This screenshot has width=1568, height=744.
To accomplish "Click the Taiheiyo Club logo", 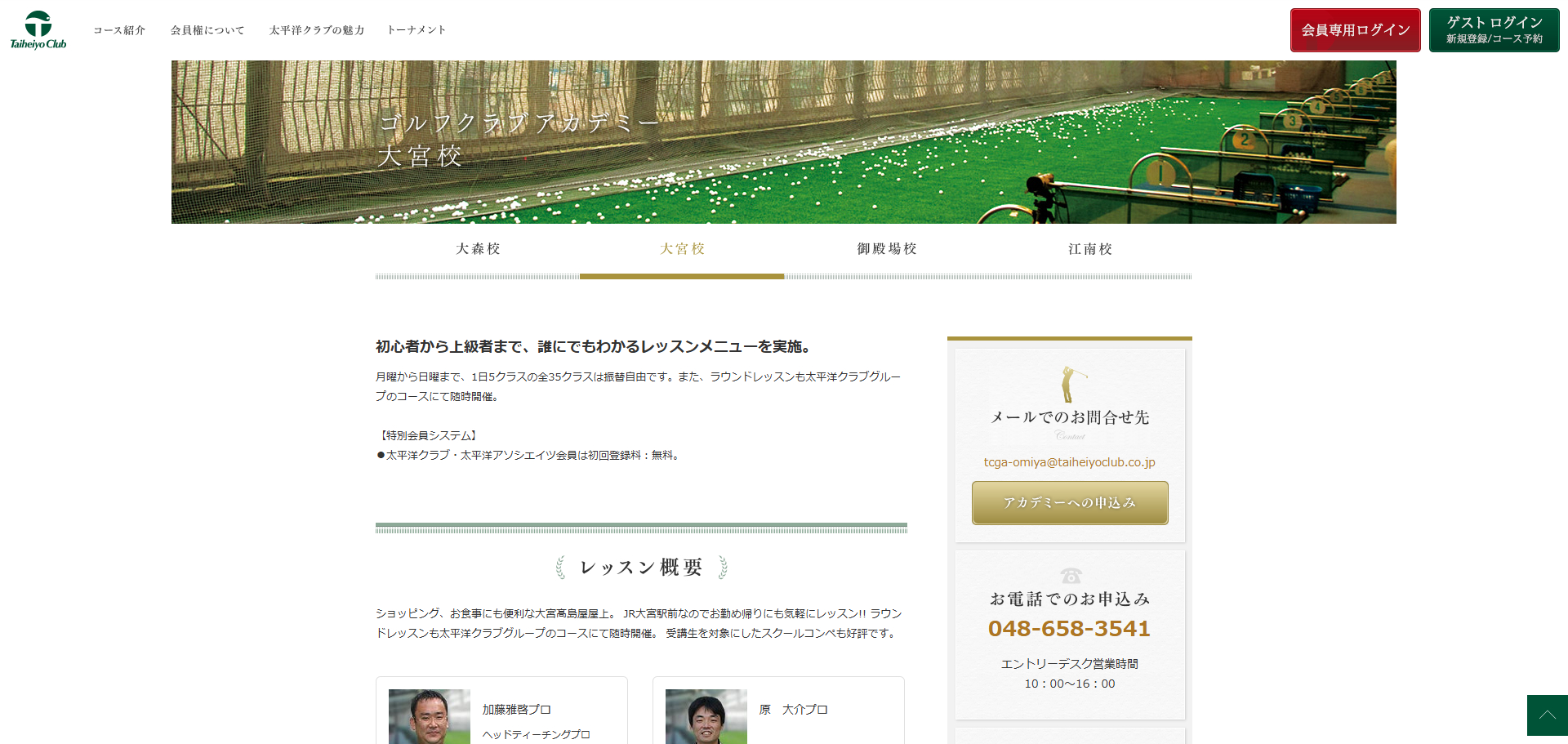I will point(38,30).
